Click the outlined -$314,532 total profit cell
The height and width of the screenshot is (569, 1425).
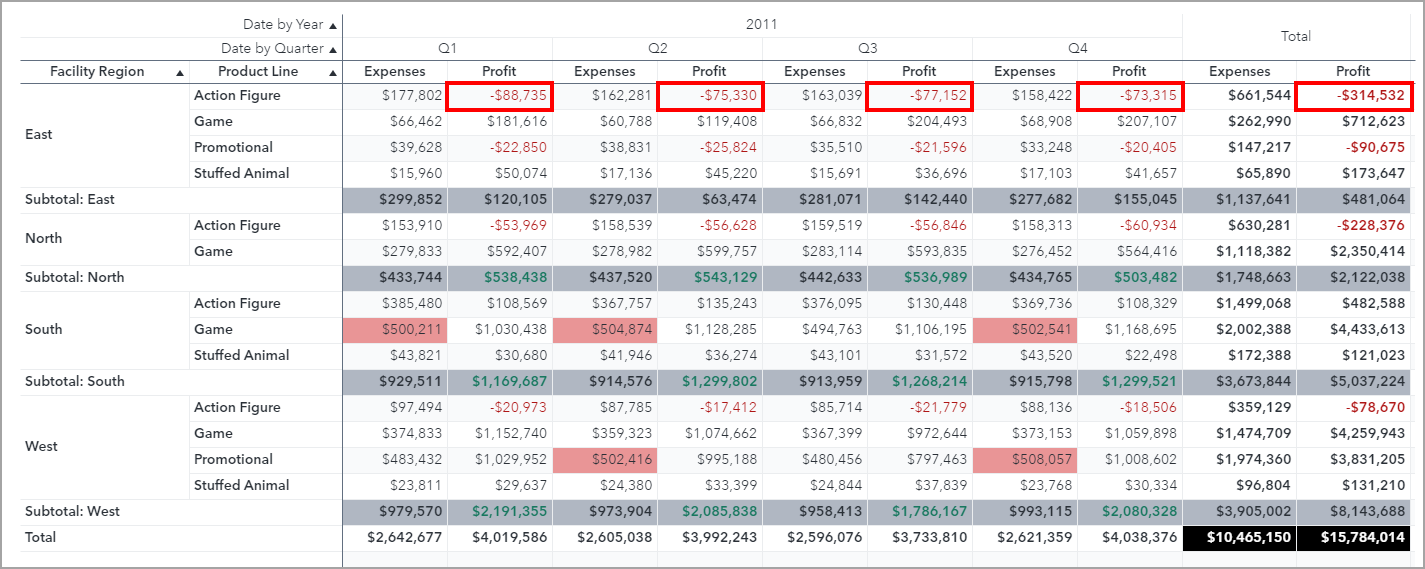pyautogui.click(x=1352, y=96)
